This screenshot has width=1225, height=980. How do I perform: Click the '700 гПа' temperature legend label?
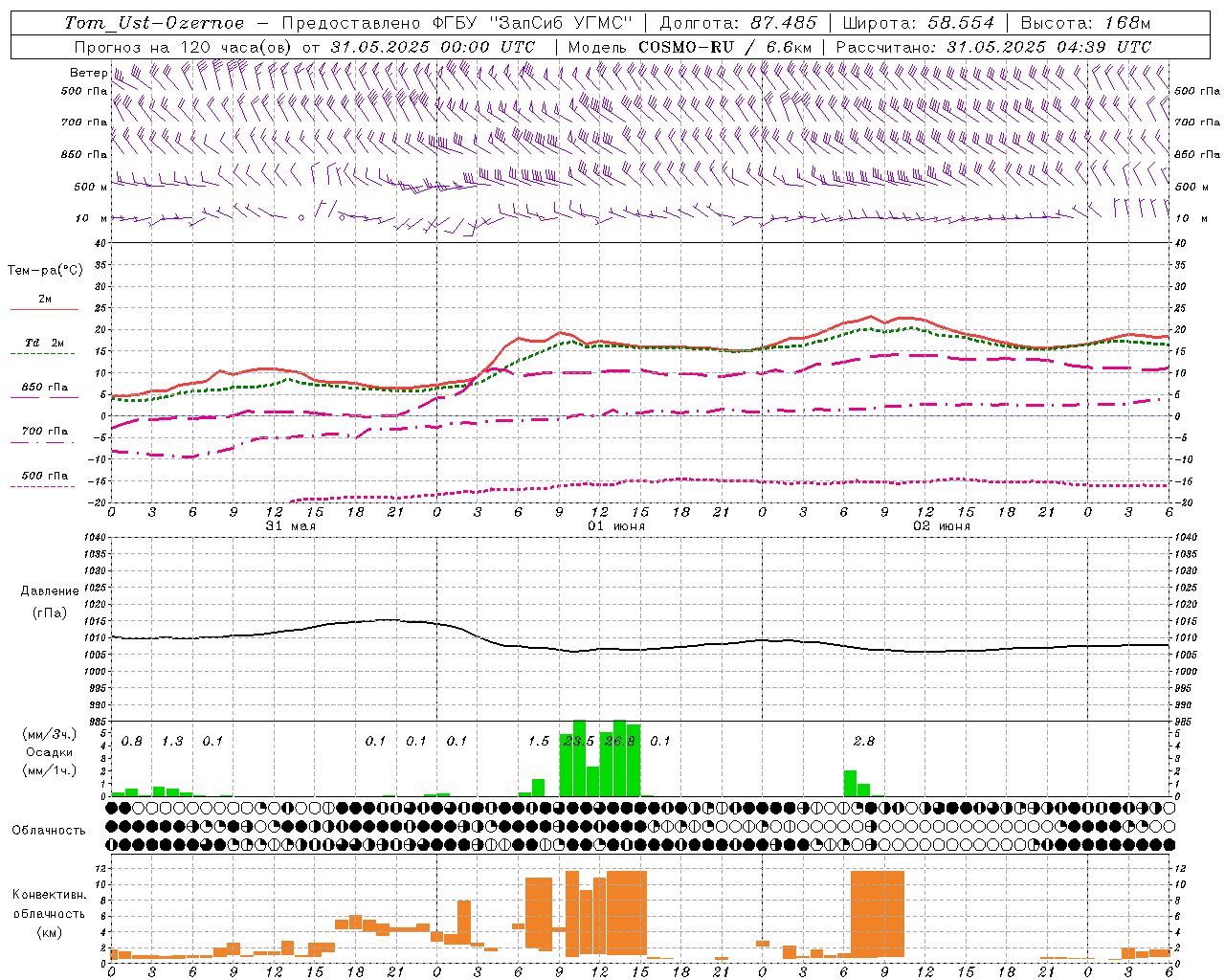click(x=45, y=432)
